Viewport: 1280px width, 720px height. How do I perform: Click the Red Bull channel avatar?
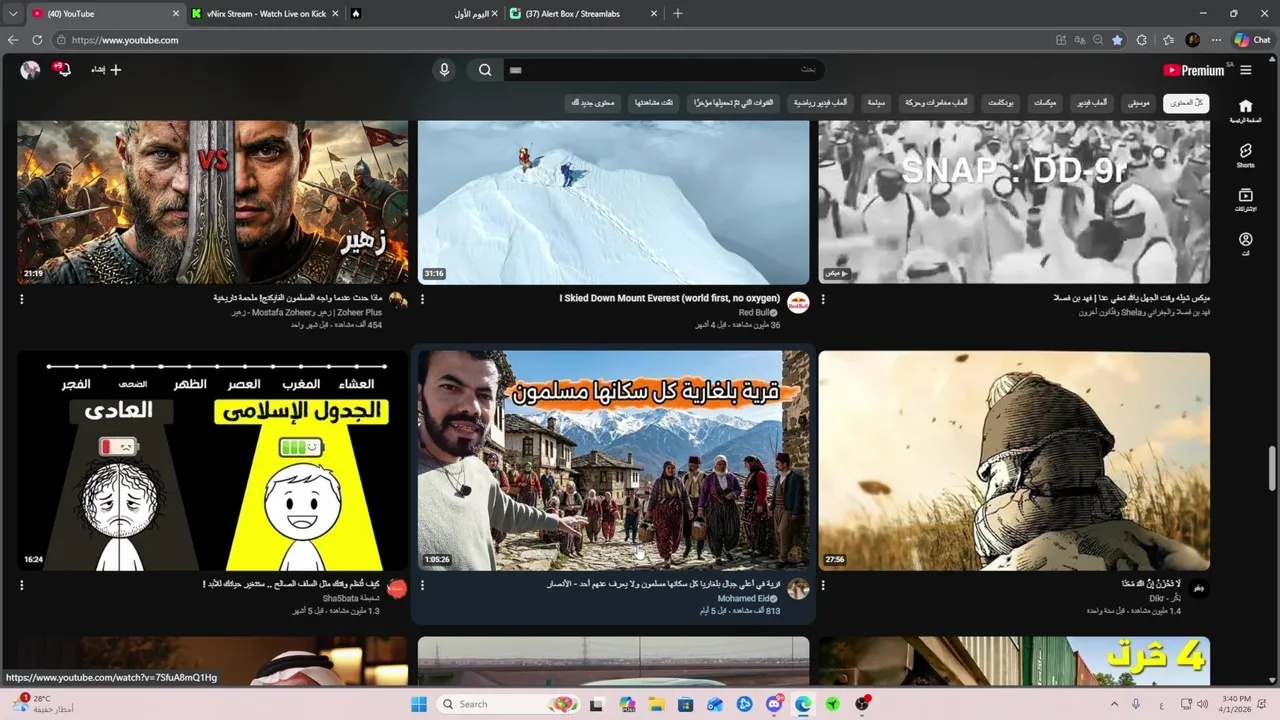click(798, 303)
